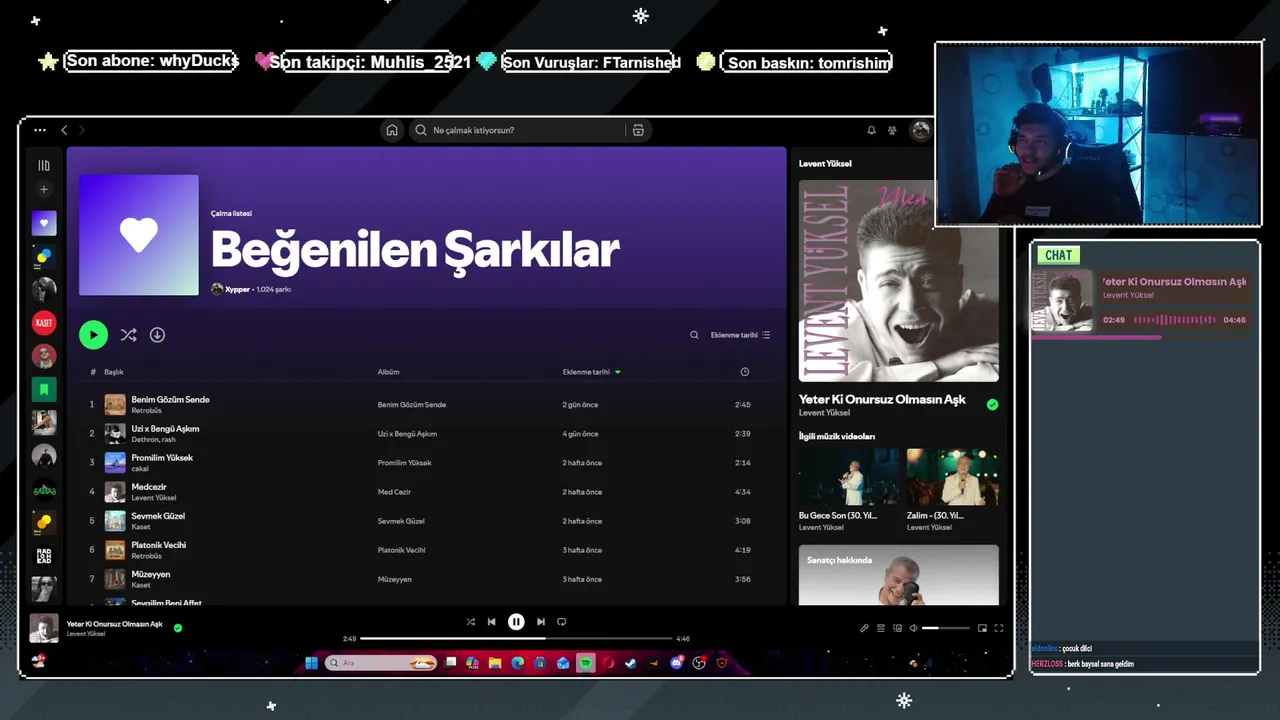Open Spotify from the taskbar
This screenshot has width=1280, height=720.
(586, 663)
